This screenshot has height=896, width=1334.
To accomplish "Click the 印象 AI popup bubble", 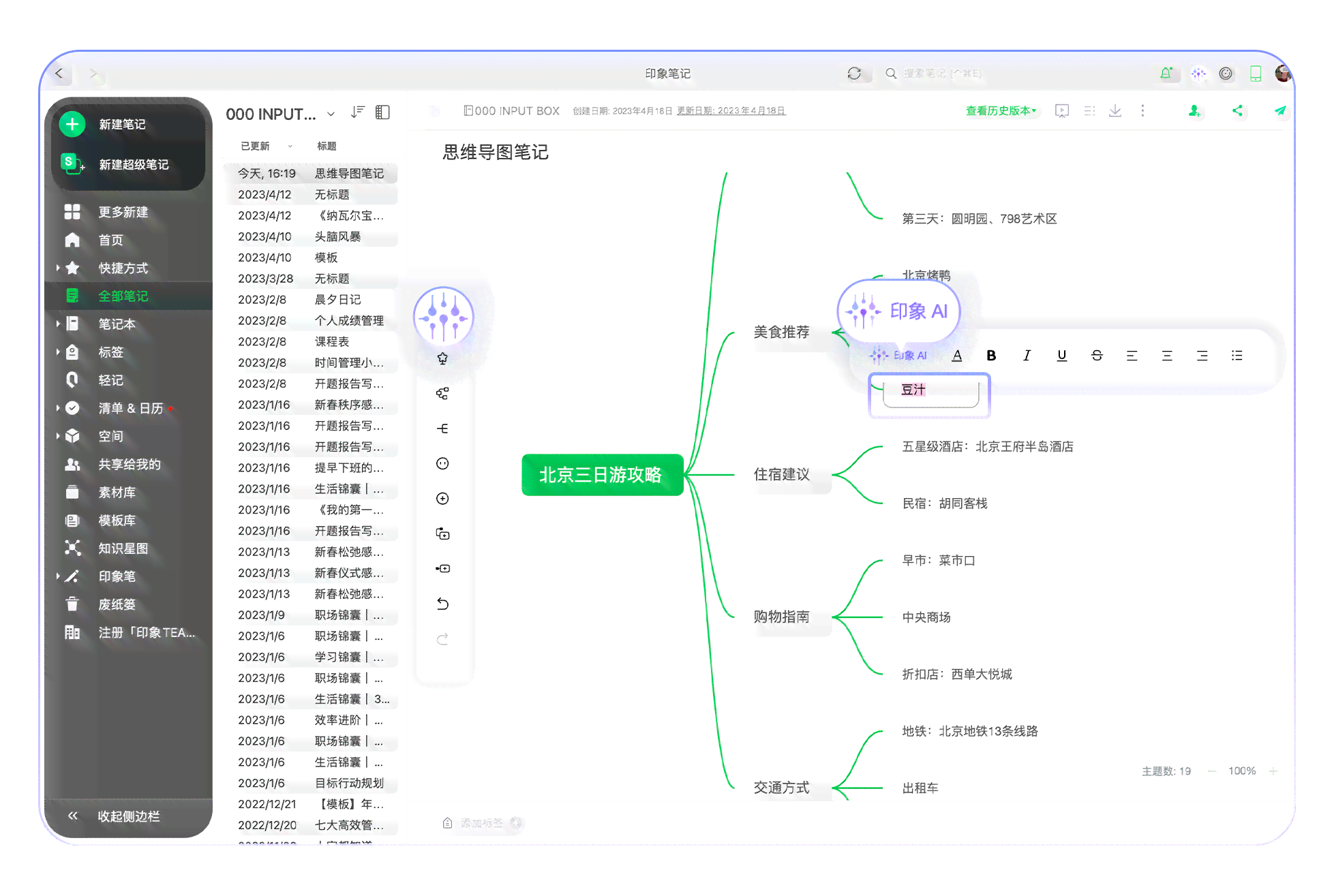I will click(898, 311).
